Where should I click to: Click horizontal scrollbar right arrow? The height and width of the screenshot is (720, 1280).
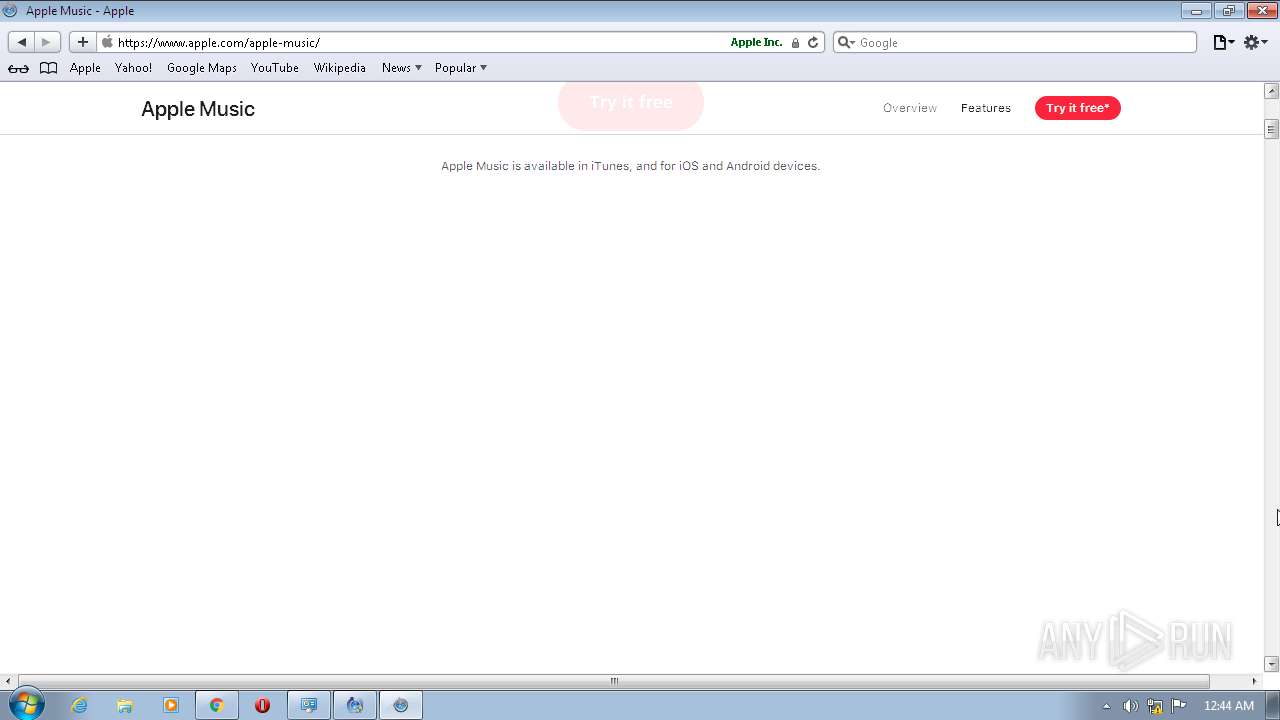point(1254,681)
